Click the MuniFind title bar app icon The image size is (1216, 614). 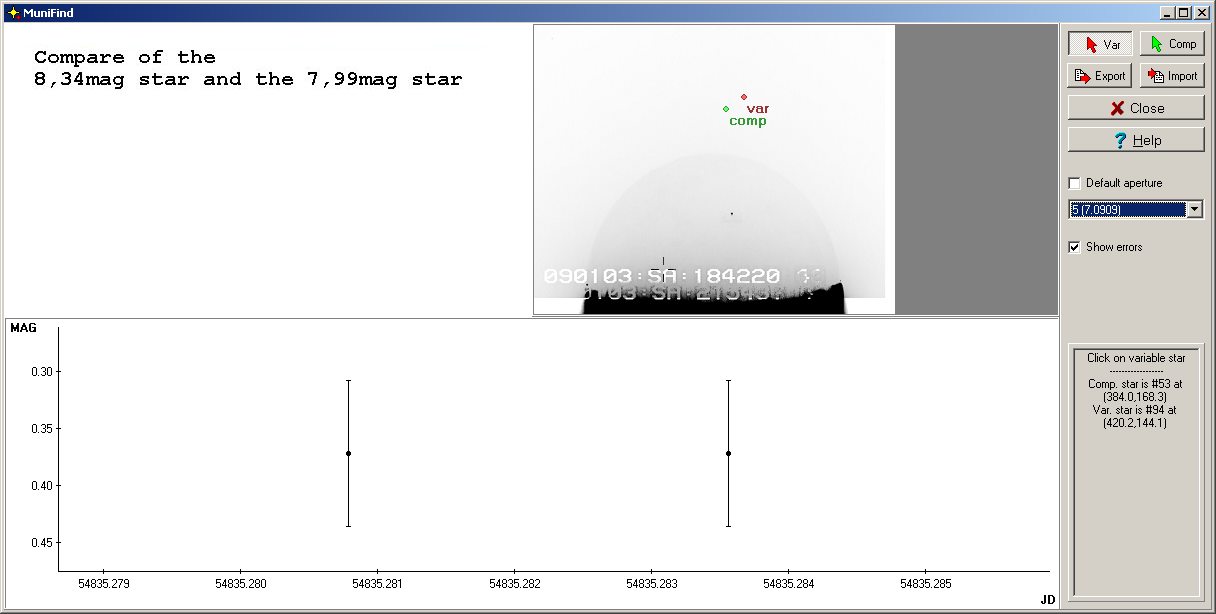[x=13, y=13]
